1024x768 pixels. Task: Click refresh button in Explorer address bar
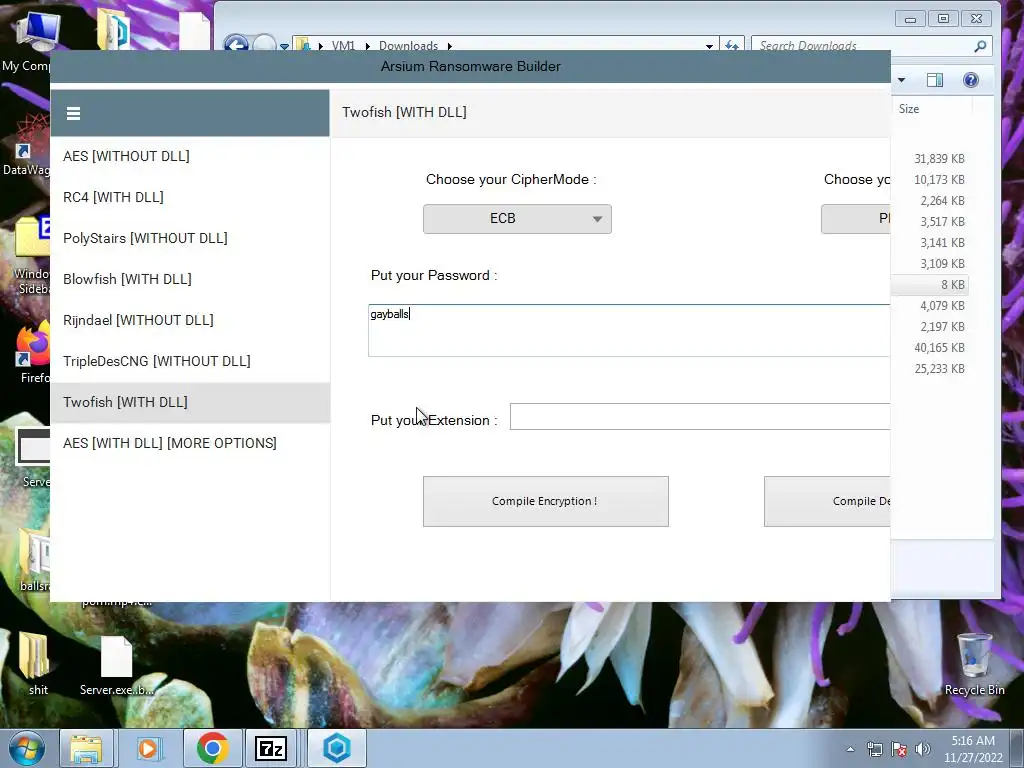[x=731, y=46]
